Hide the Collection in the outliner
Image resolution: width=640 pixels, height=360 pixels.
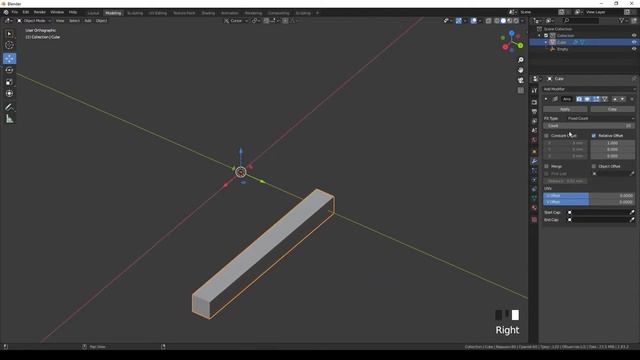634,36
